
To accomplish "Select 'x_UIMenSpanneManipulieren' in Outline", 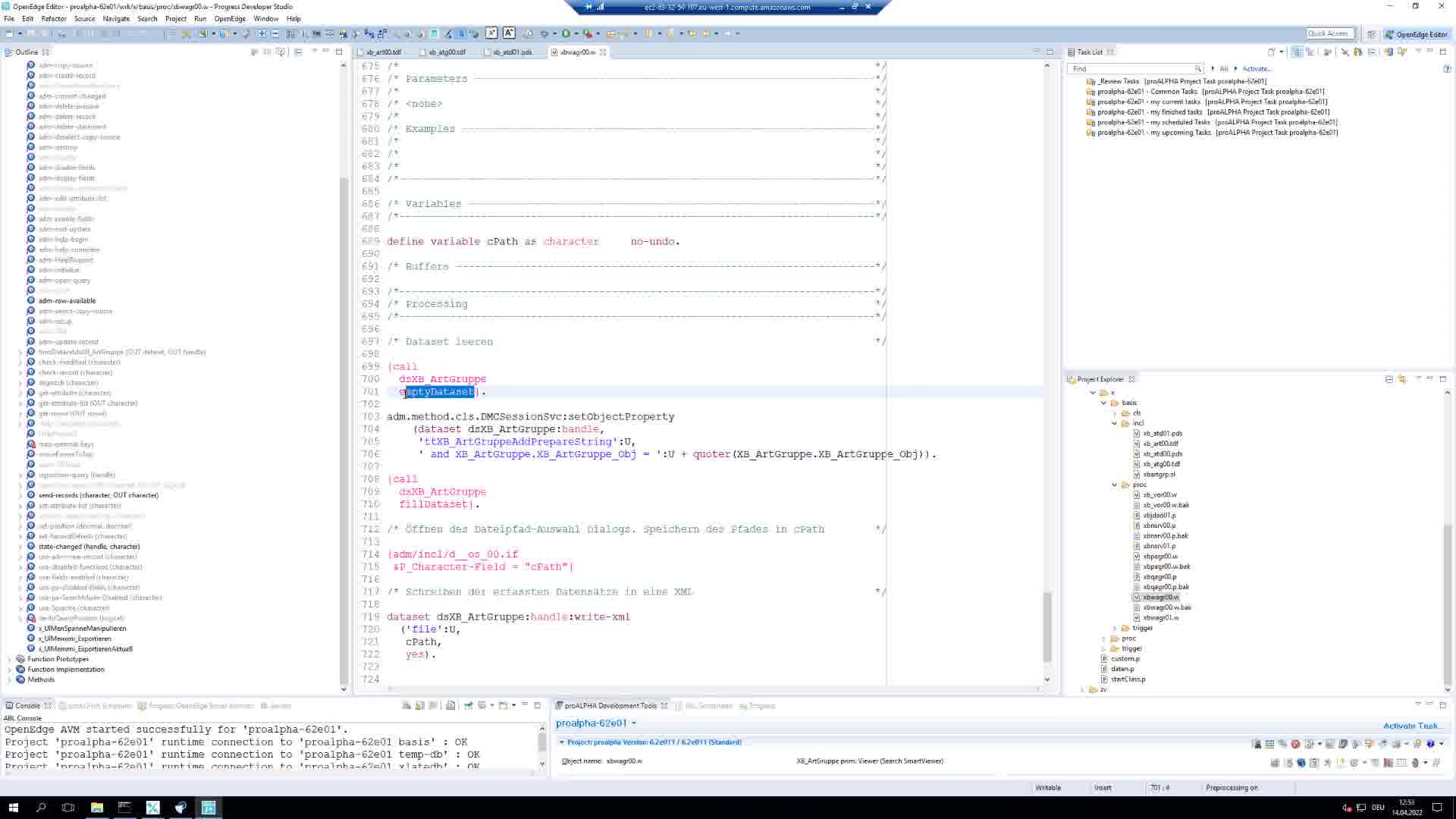I will click(82, 629).
